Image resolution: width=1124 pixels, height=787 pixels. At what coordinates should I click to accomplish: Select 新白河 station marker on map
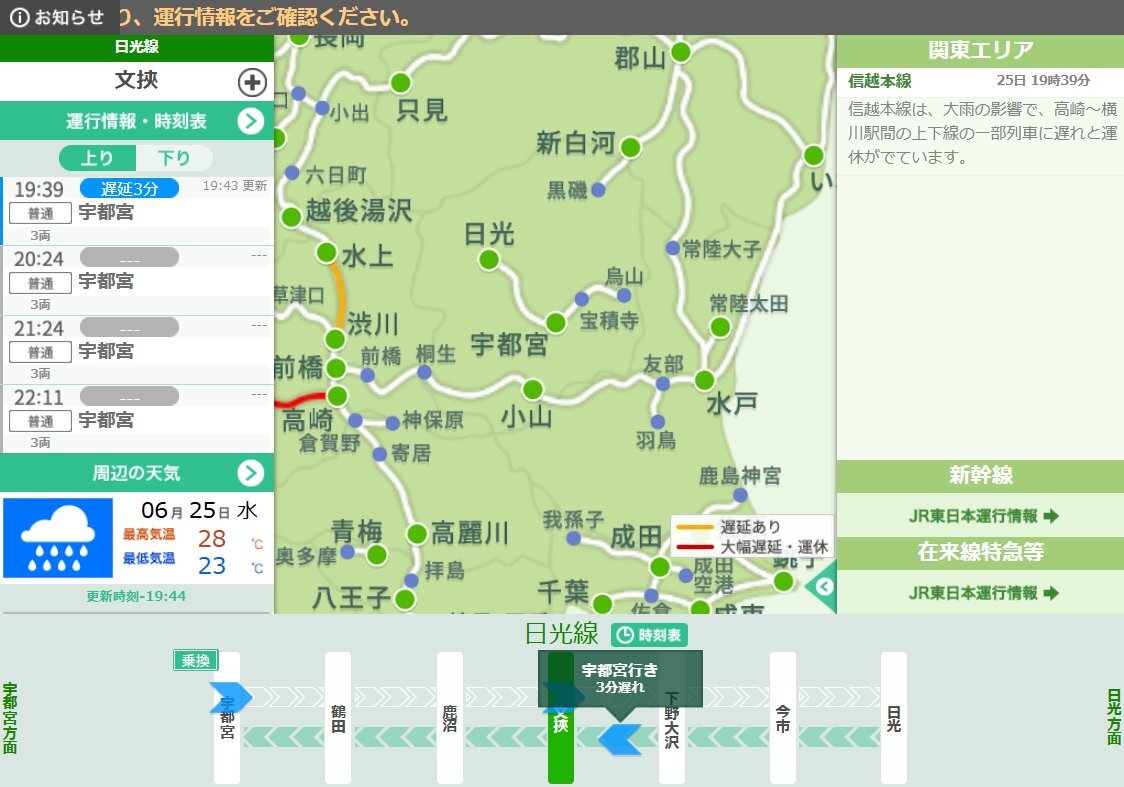[x=630, y=147]
